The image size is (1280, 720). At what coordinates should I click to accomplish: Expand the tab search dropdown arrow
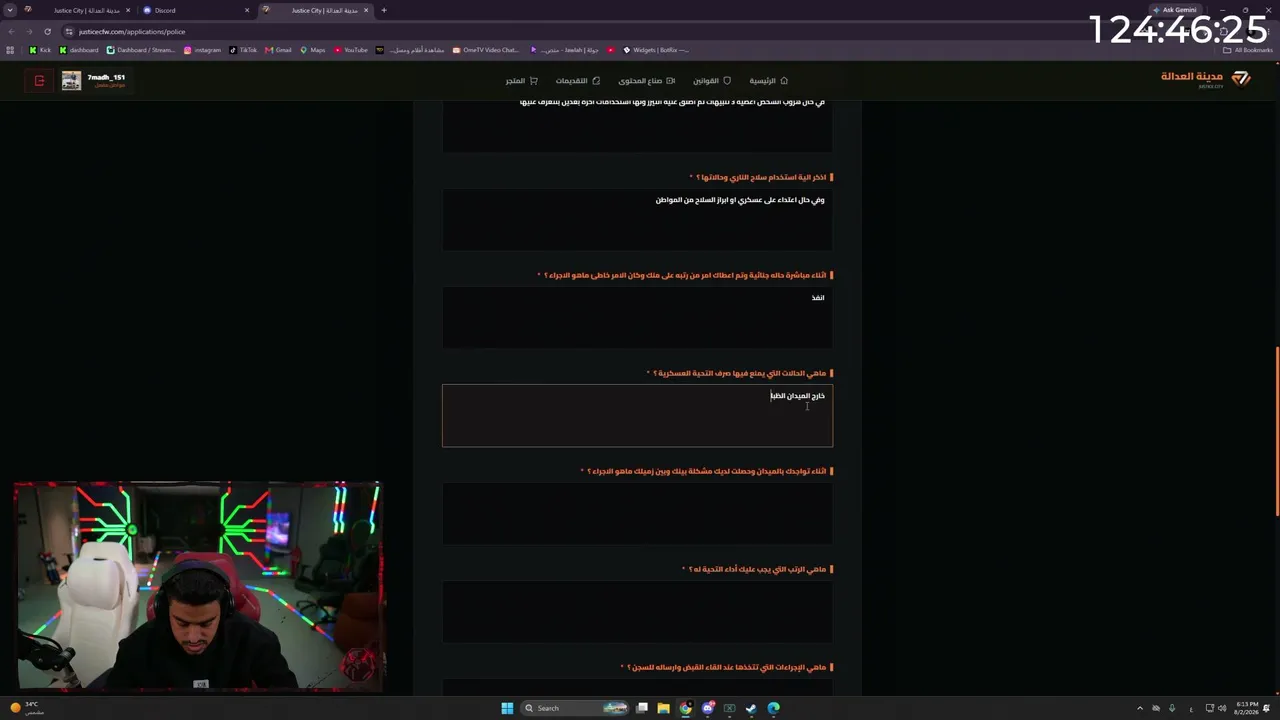pyautogui.click(x=9, y=10)
